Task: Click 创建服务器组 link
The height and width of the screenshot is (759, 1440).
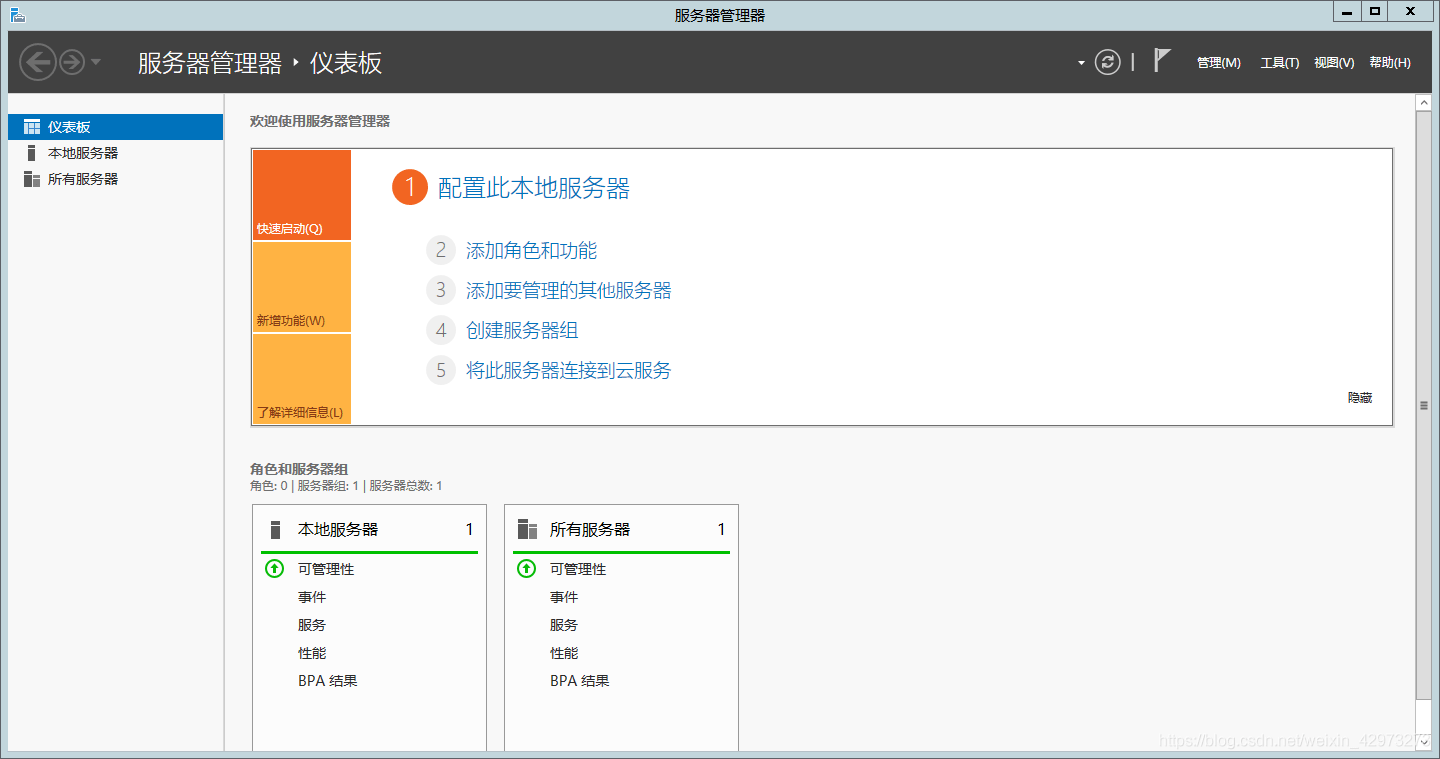Action: [x=522, y=330]
